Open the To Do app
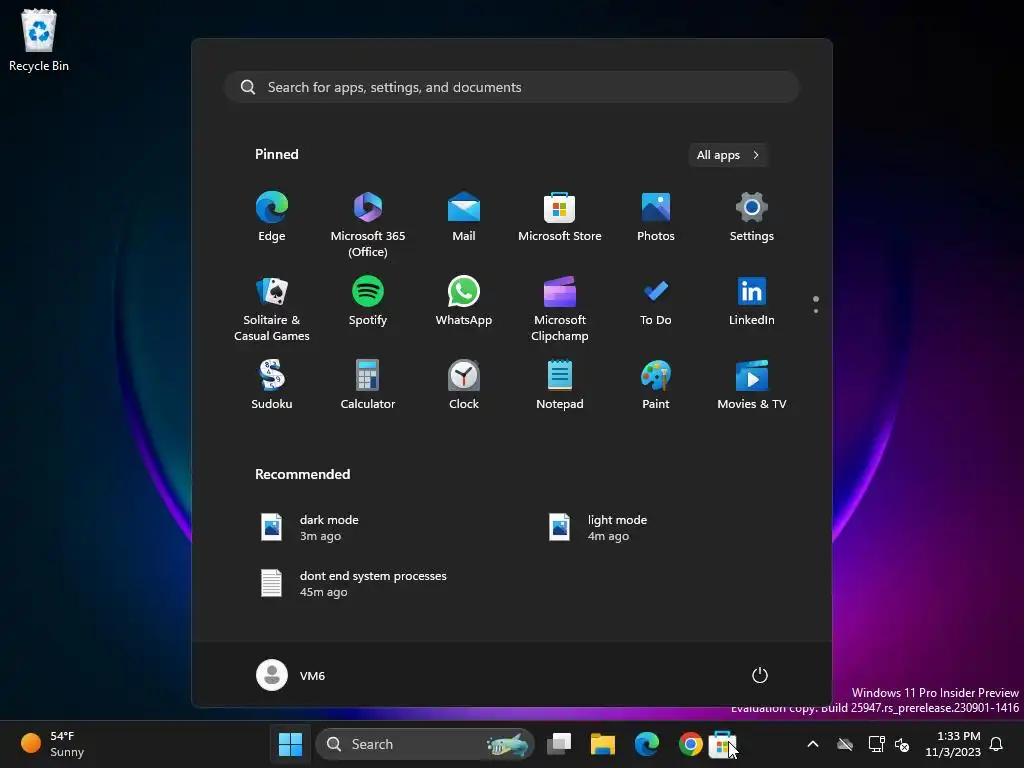The width and height of the screenshot is (1024, 768). pos(656,301)
